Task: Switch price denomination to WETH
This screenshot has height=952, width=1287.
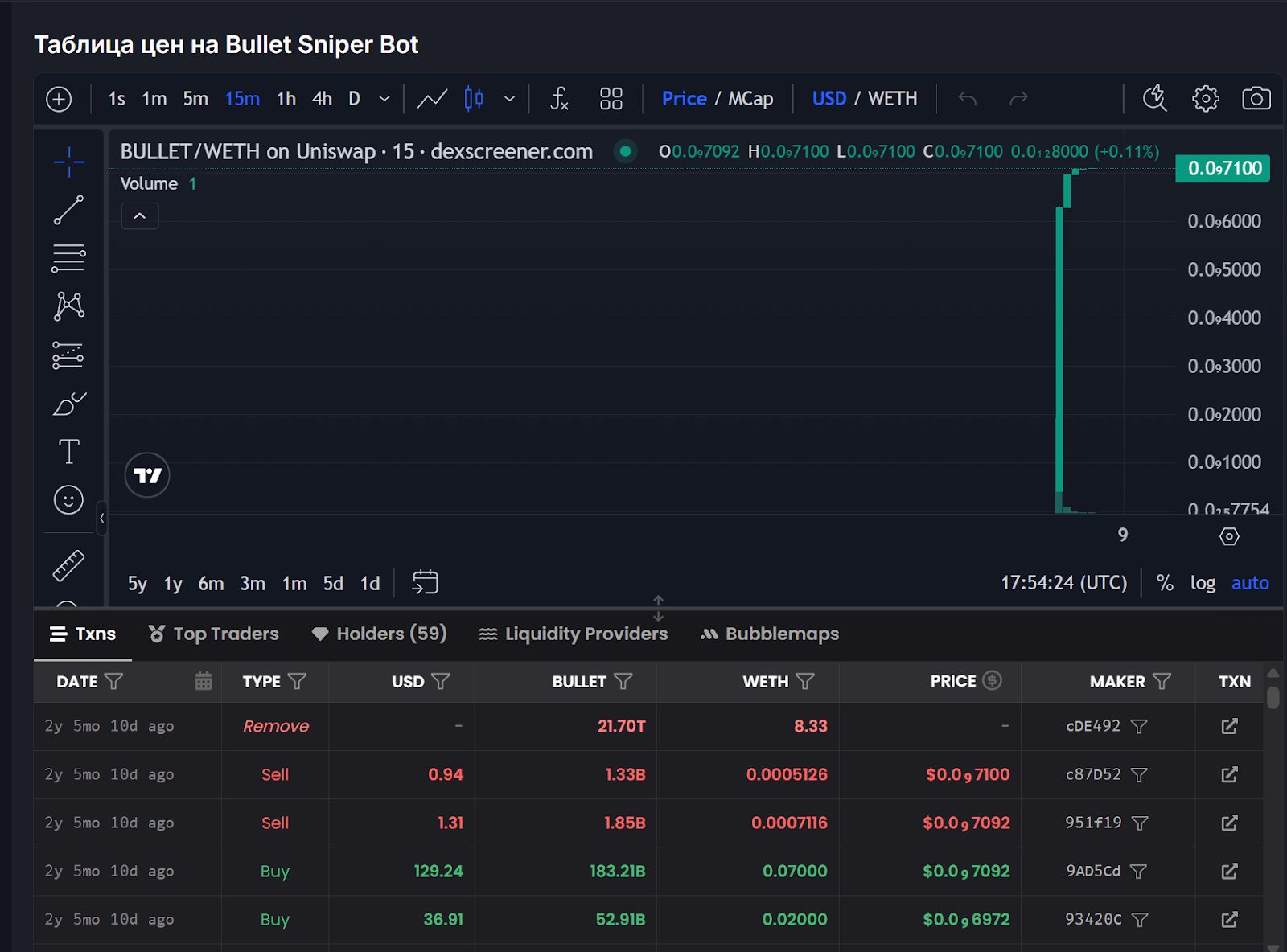Action: click(x=894, y=98)
